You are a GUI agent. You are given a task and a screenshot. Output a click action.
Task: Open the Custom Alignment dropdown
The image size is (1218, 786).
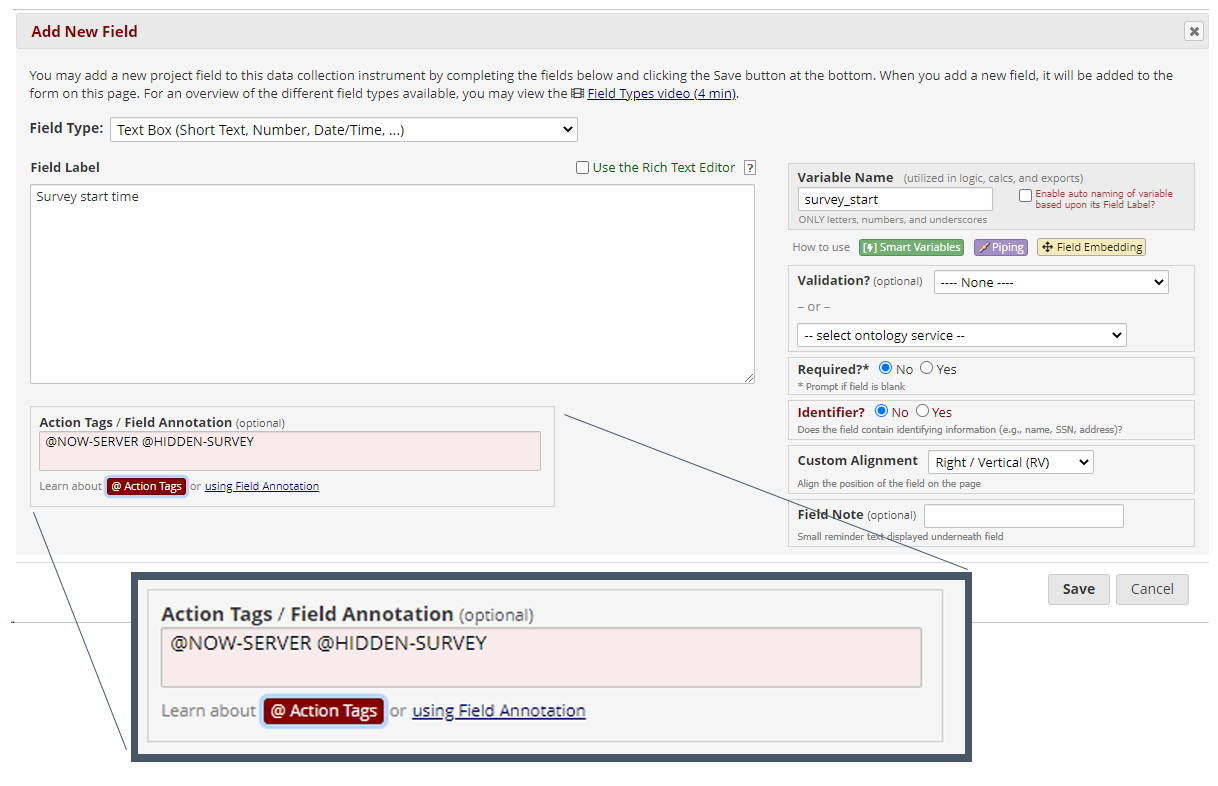[x=1010, y=462]
